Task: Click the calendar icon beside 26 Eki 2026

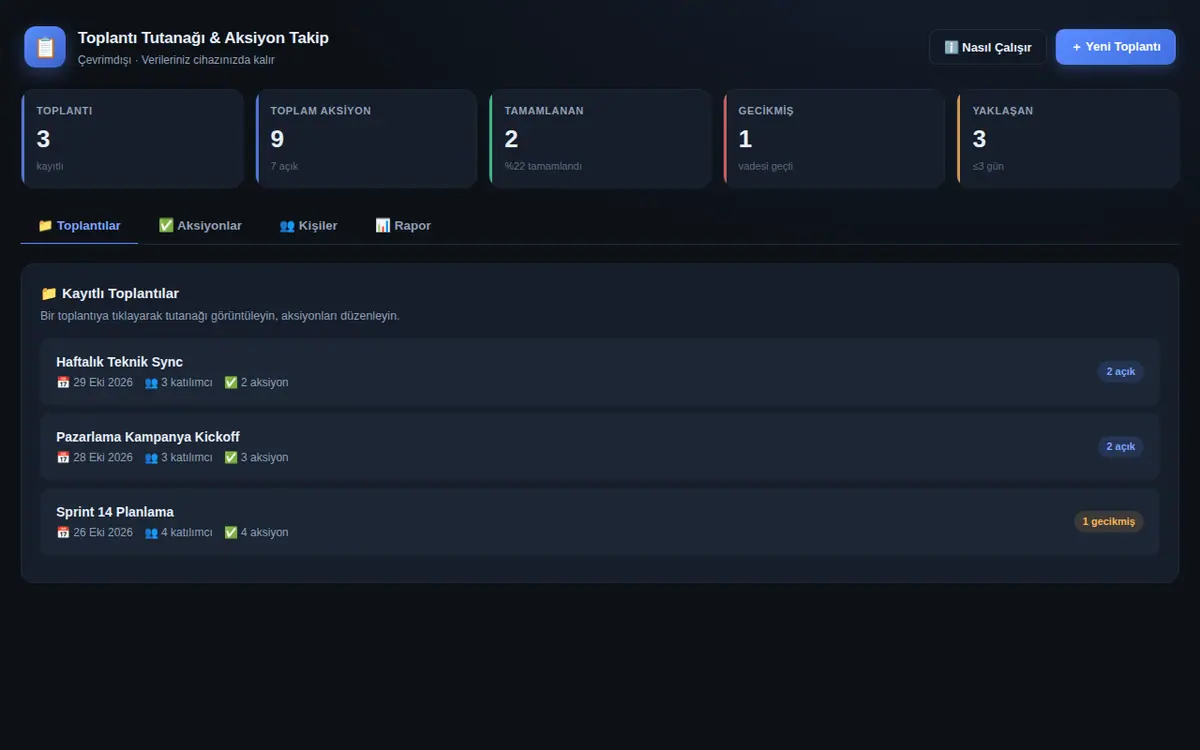Action: coord(63,533)
